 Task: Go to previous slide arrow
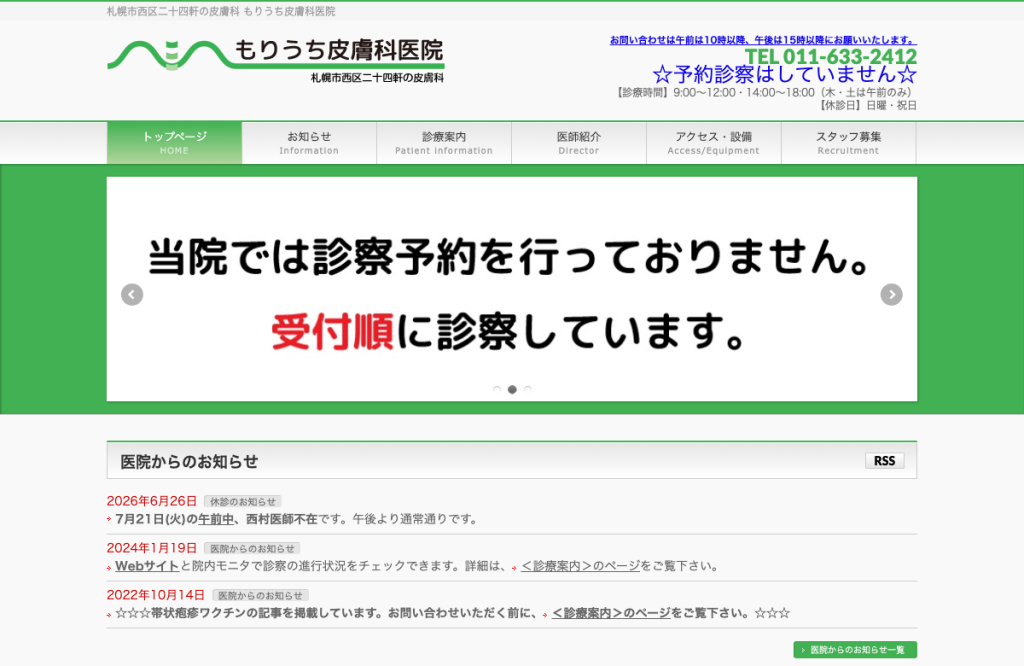click(x=132, y=294)
